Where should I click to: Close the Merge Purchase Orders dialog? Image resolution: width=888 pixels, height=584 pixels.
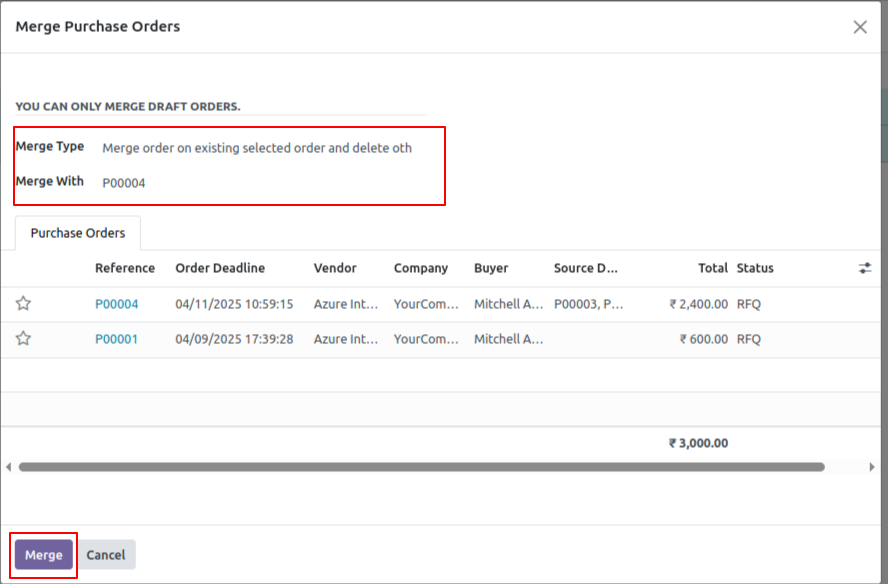pos(859,27)
